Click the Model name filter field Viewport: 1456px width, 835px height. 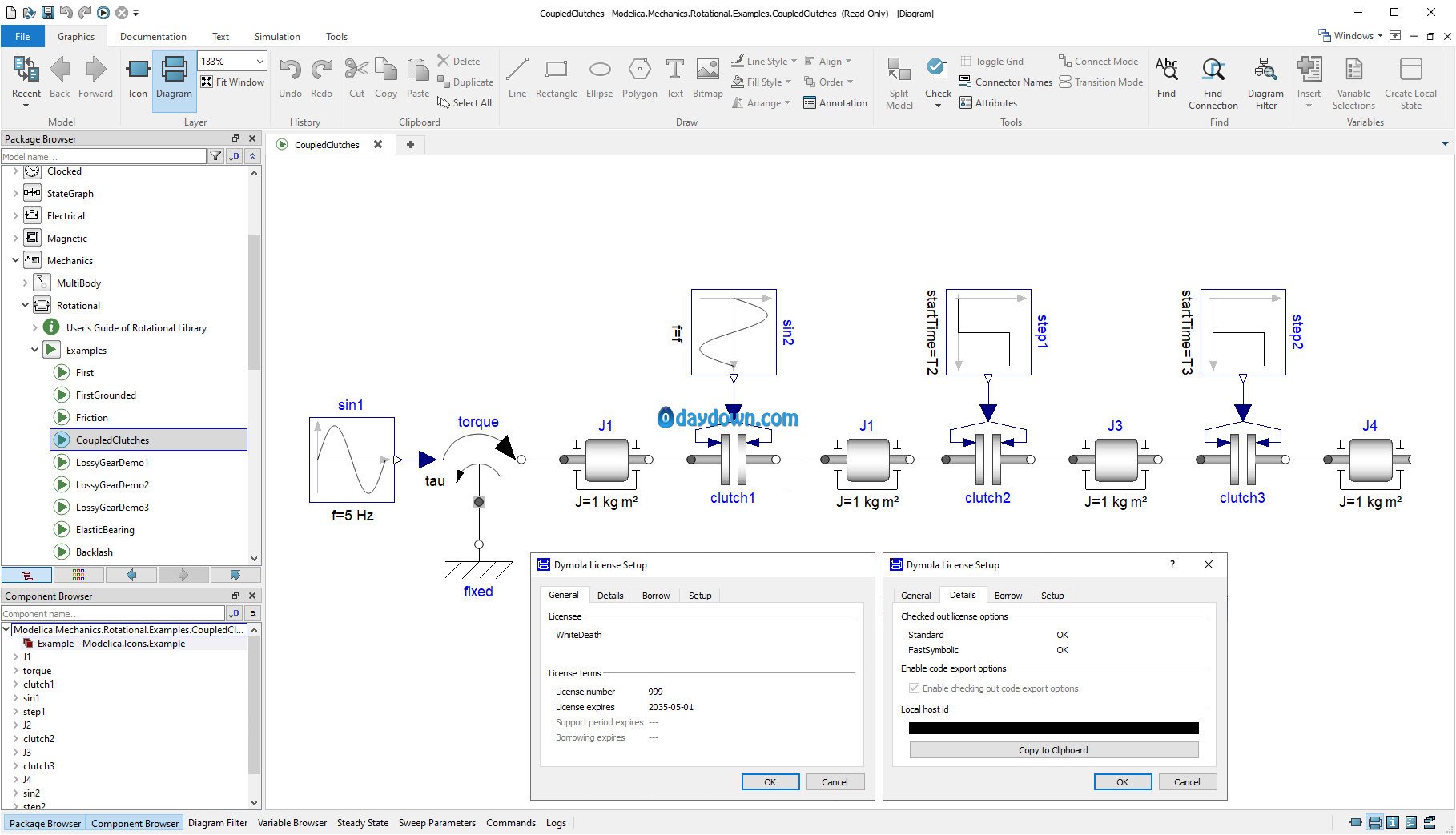[104, 156]
